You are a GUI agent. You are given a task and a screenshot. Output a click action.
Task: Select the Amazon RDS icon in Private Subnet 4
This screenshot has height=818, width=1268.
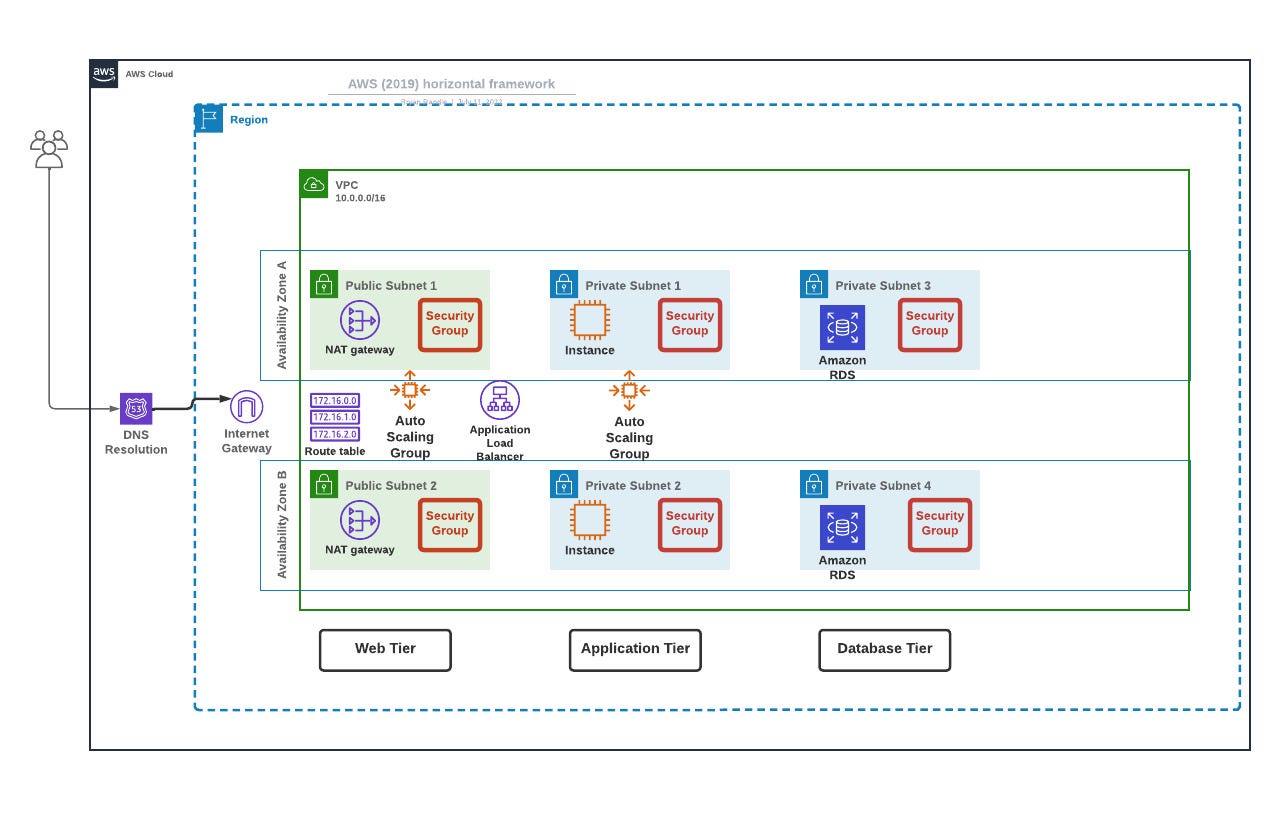(841, 526)
